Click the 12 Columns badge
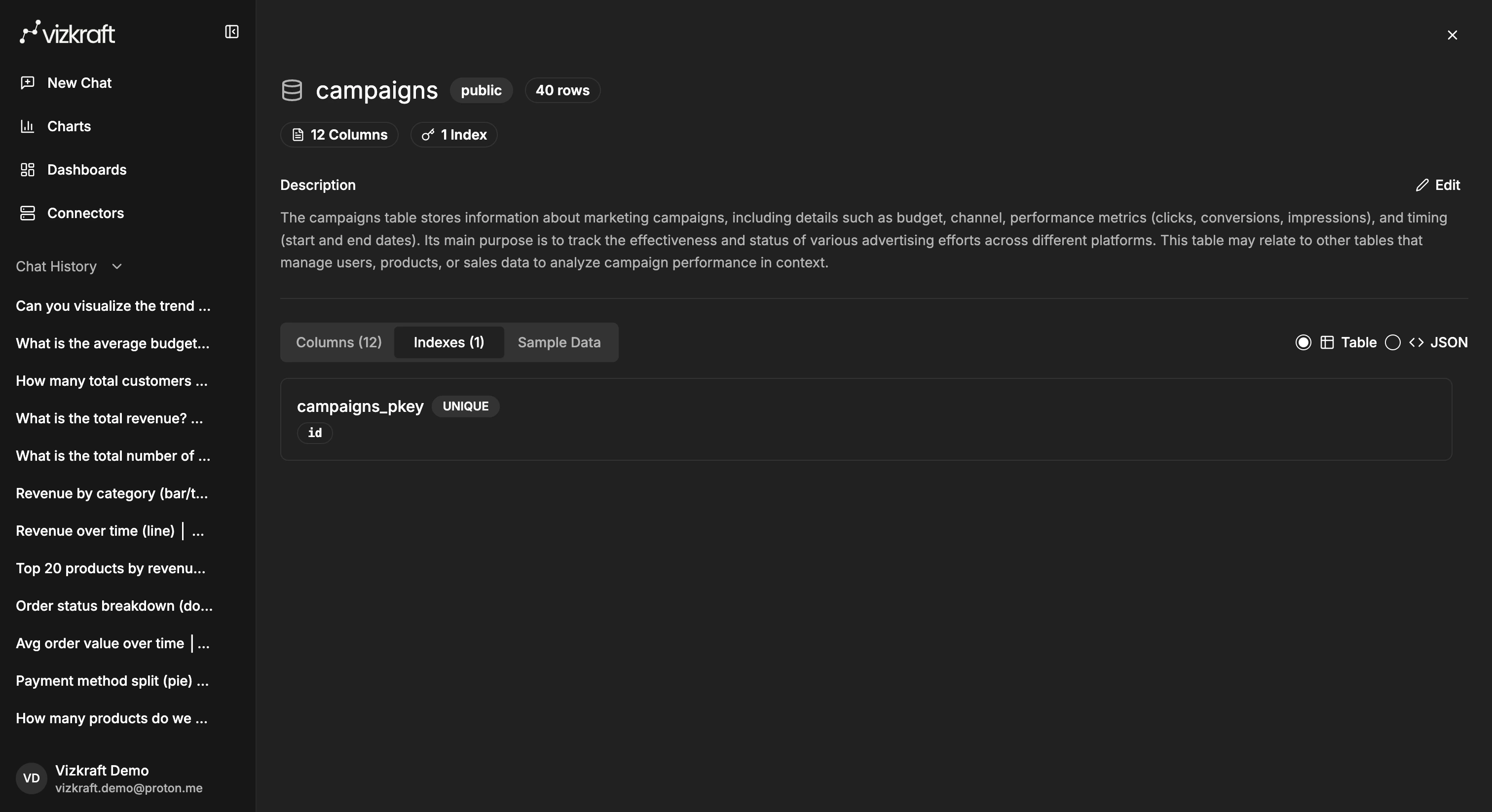Screen dimensions: 1492x812 coord(339,134)
